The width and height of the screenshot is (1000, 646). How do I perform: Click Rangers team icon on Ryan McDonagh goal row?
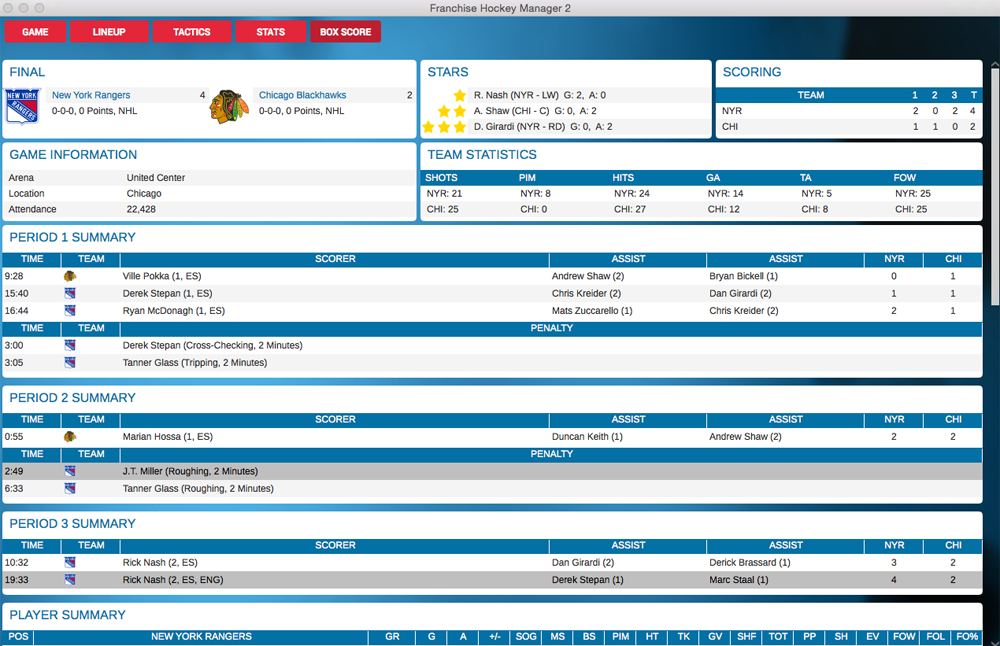(70, 311)
